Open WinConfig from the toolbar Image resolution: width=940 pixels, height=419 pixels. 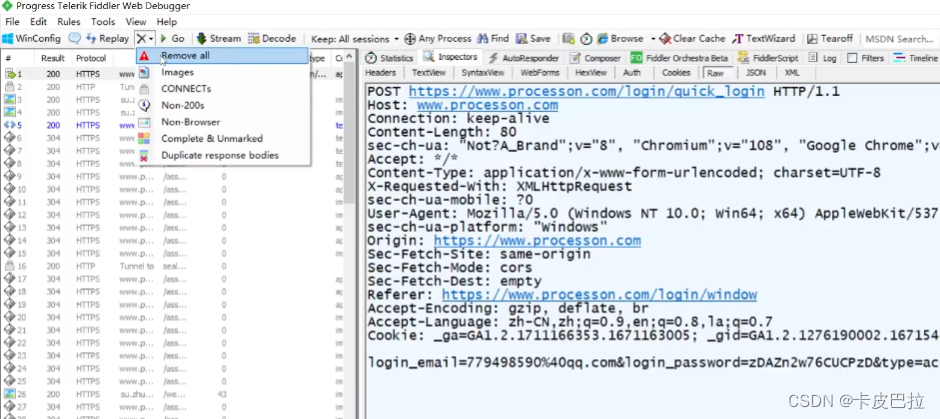pyautogui.click(x=32, y=38)
